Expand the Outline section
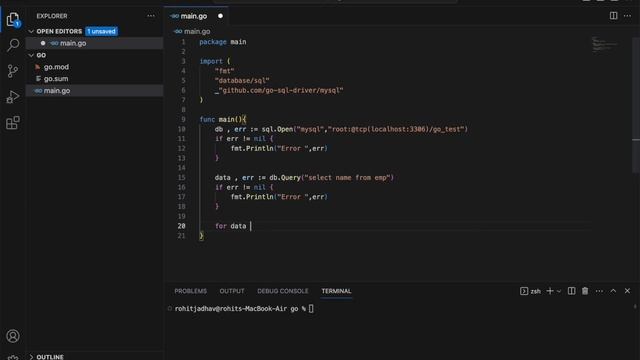Viewport: 640px width, 360px height. pyautogui.click(x=31, y=357)
